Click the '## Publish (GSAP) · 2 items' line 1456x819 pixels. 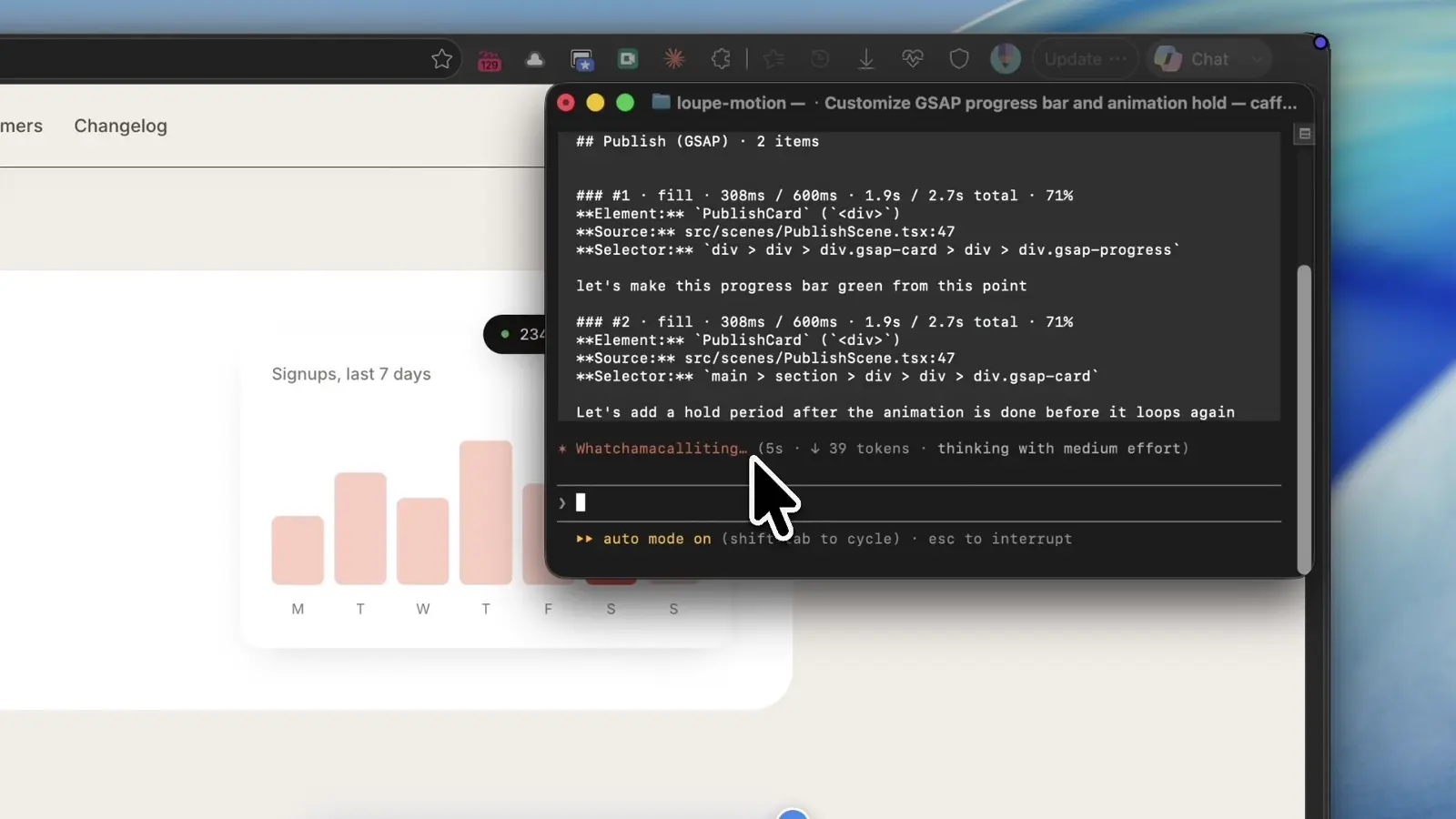pyautogui.click(x=697, y=142)
